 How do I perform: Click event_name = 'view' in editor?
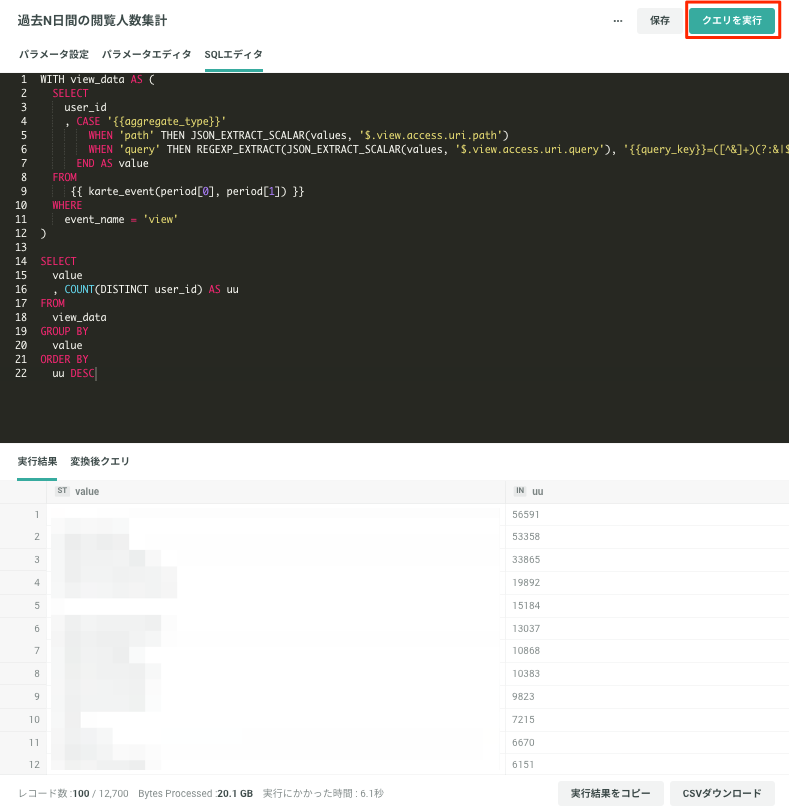(121, 219)
